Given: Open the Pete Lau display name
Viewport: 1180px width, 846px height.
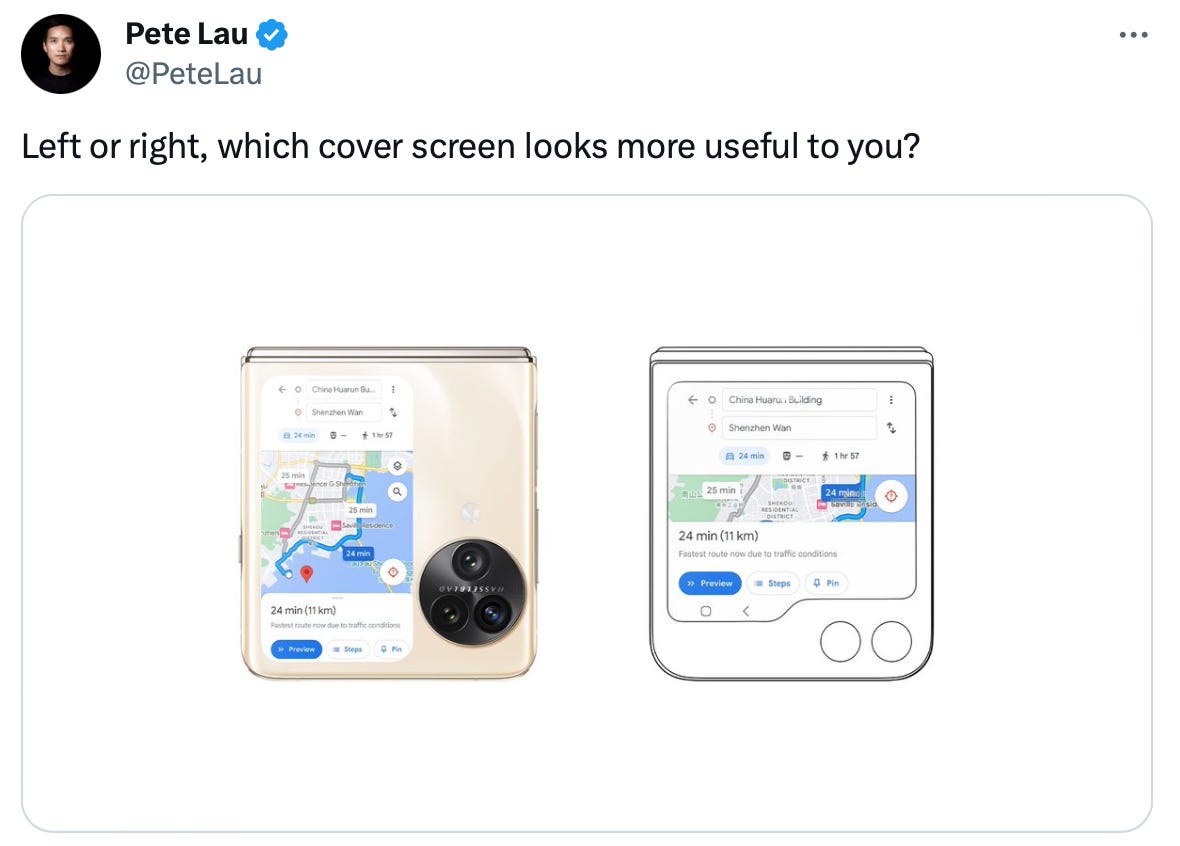Looking at the screenshot, I should pyautogui.click(x=187, y=34).
